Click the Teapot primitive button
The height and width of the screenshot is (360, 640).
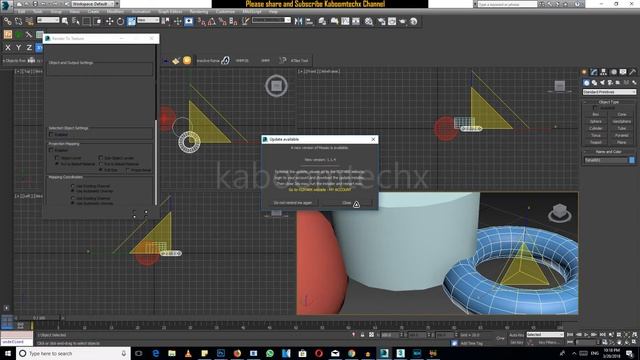click(596, 142)
